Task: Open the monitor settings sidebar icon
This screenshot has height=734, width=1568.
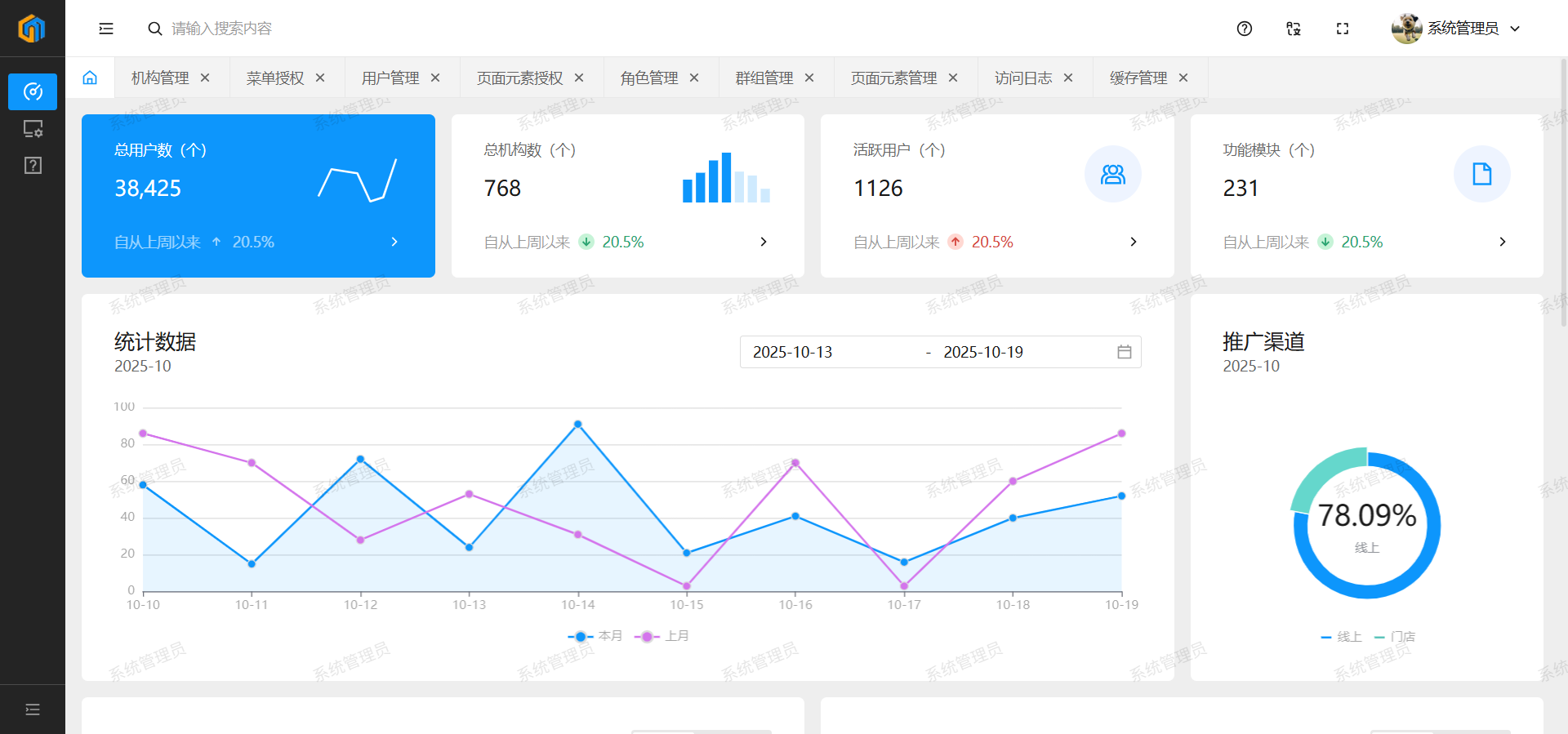Action: coord(33,129)
